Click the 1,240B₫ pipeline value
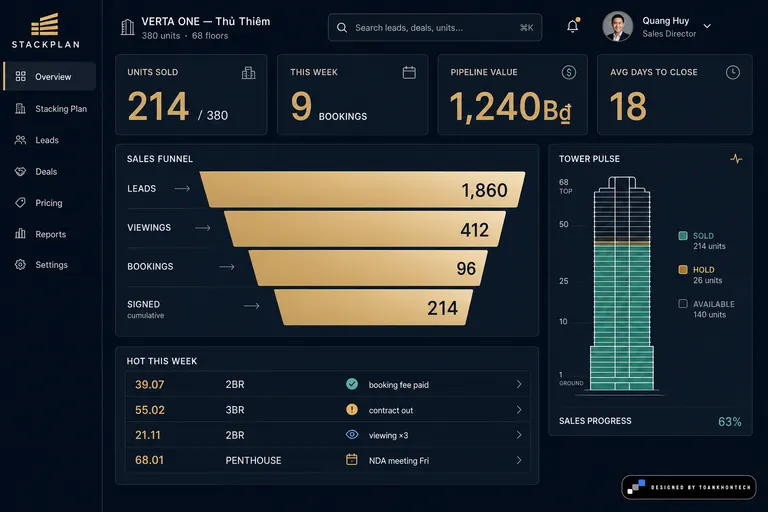768x512 pixels. coord(510,106)
